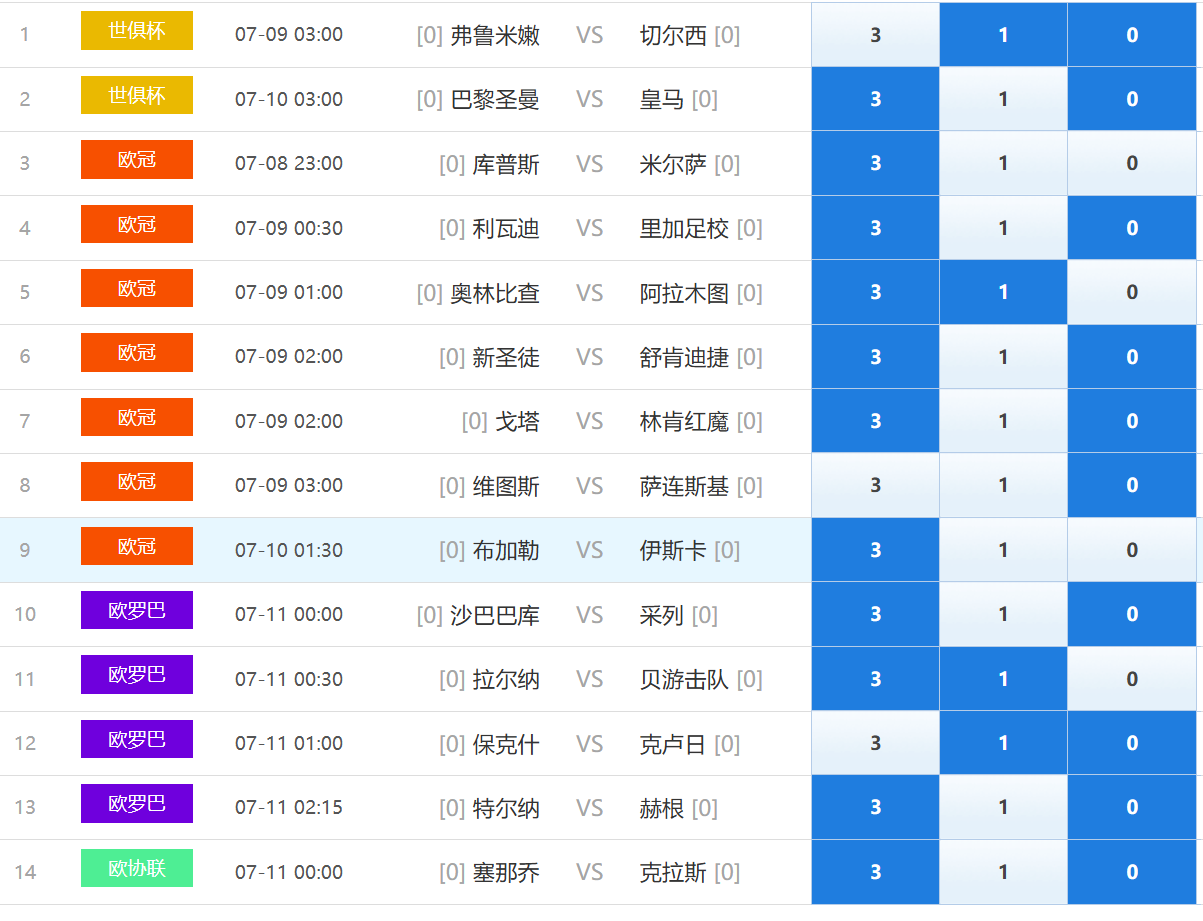
Task: Pick draw option 1 for 巴黎圣曼 vs 皇马
Action: [x=1003, y=99]
